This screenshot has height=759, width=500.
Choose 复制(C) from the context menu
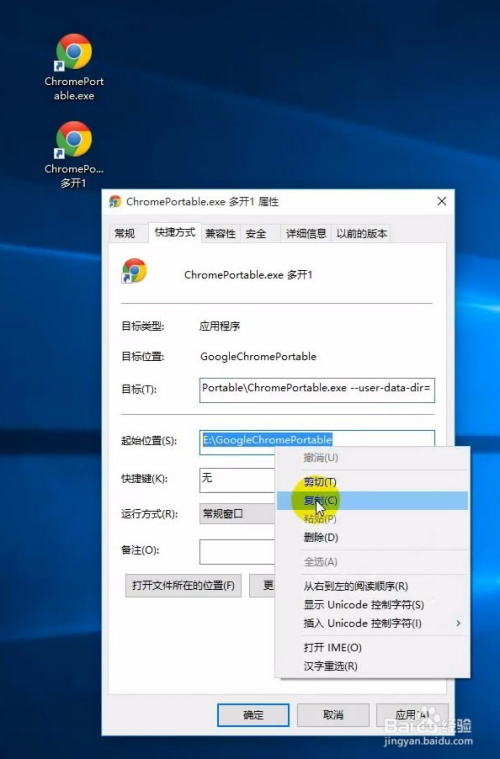(x=372, y=500)
